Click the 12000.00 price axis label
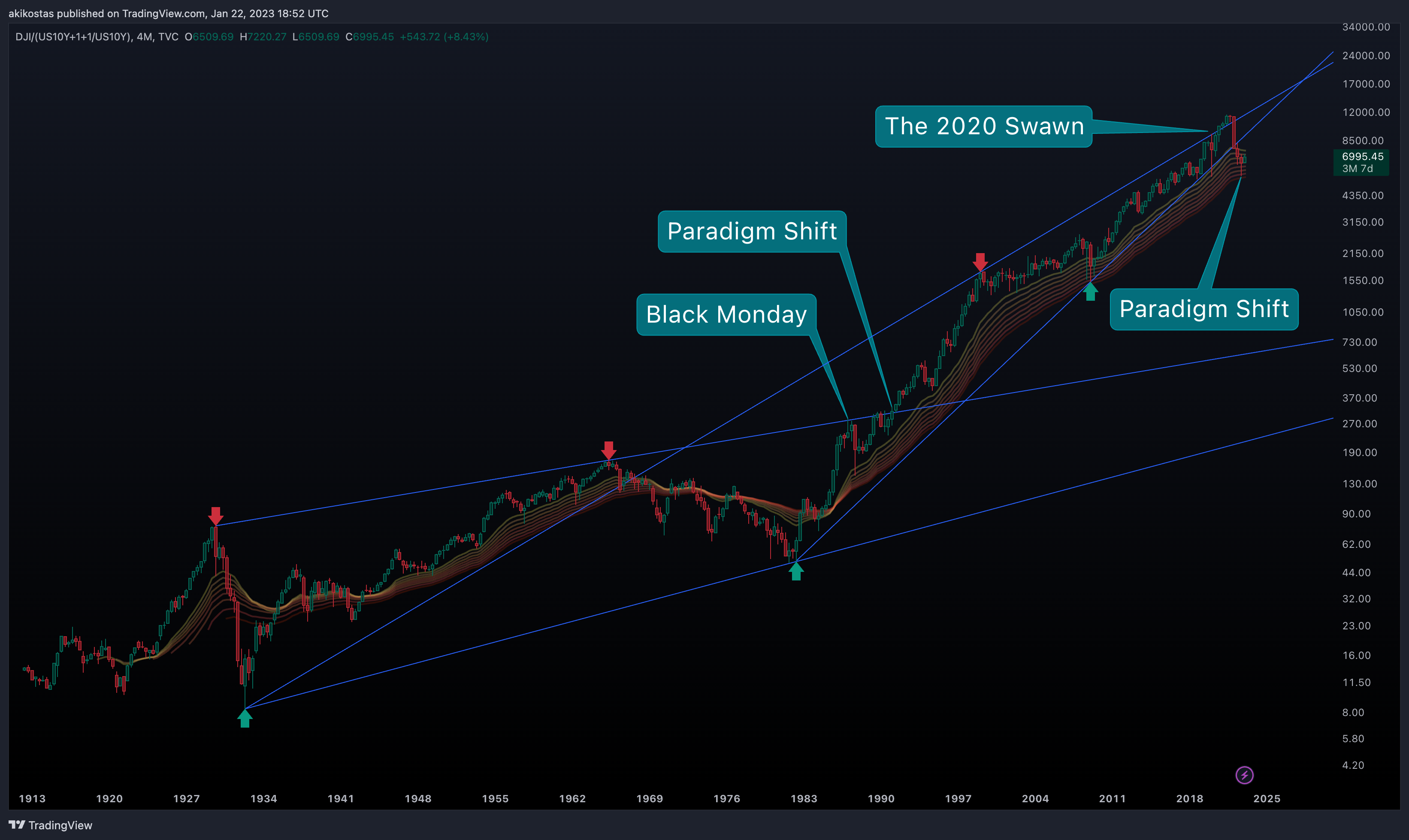This screenshot has width=1409, height=840. 1365,112
